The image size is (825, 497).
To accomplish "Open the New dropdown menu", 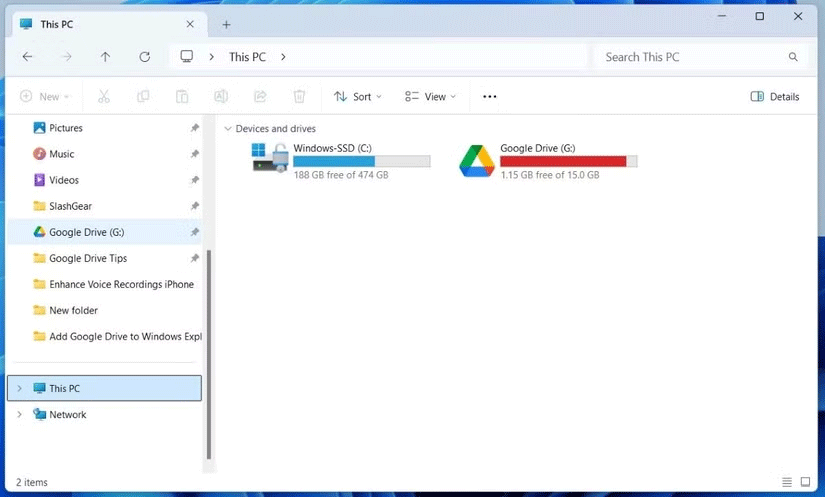I will pos(45,96).
